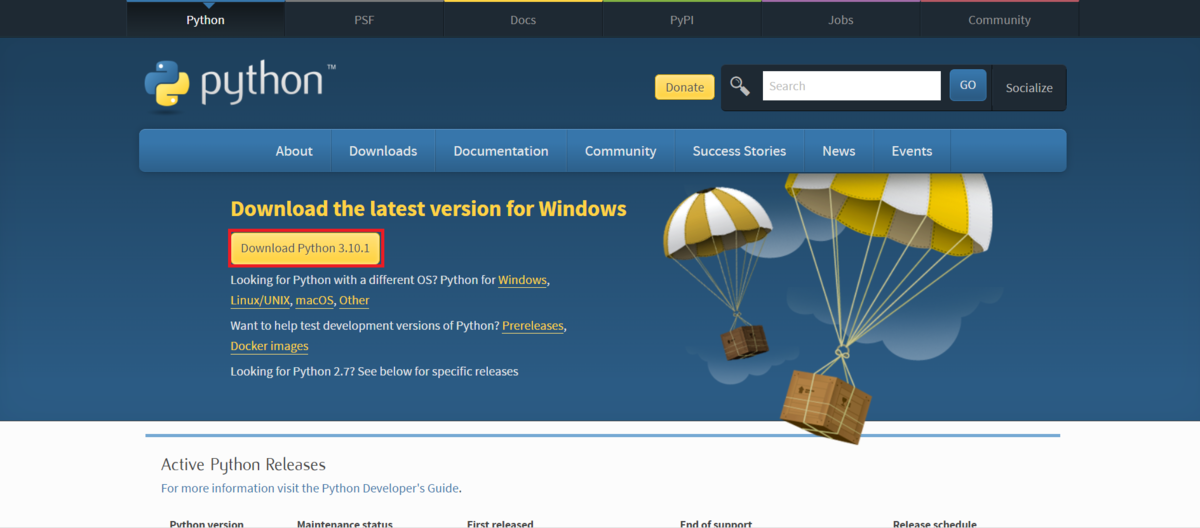Open the About navigation menu
This screenshot has height=528, width=1200.
click(294, 151)
